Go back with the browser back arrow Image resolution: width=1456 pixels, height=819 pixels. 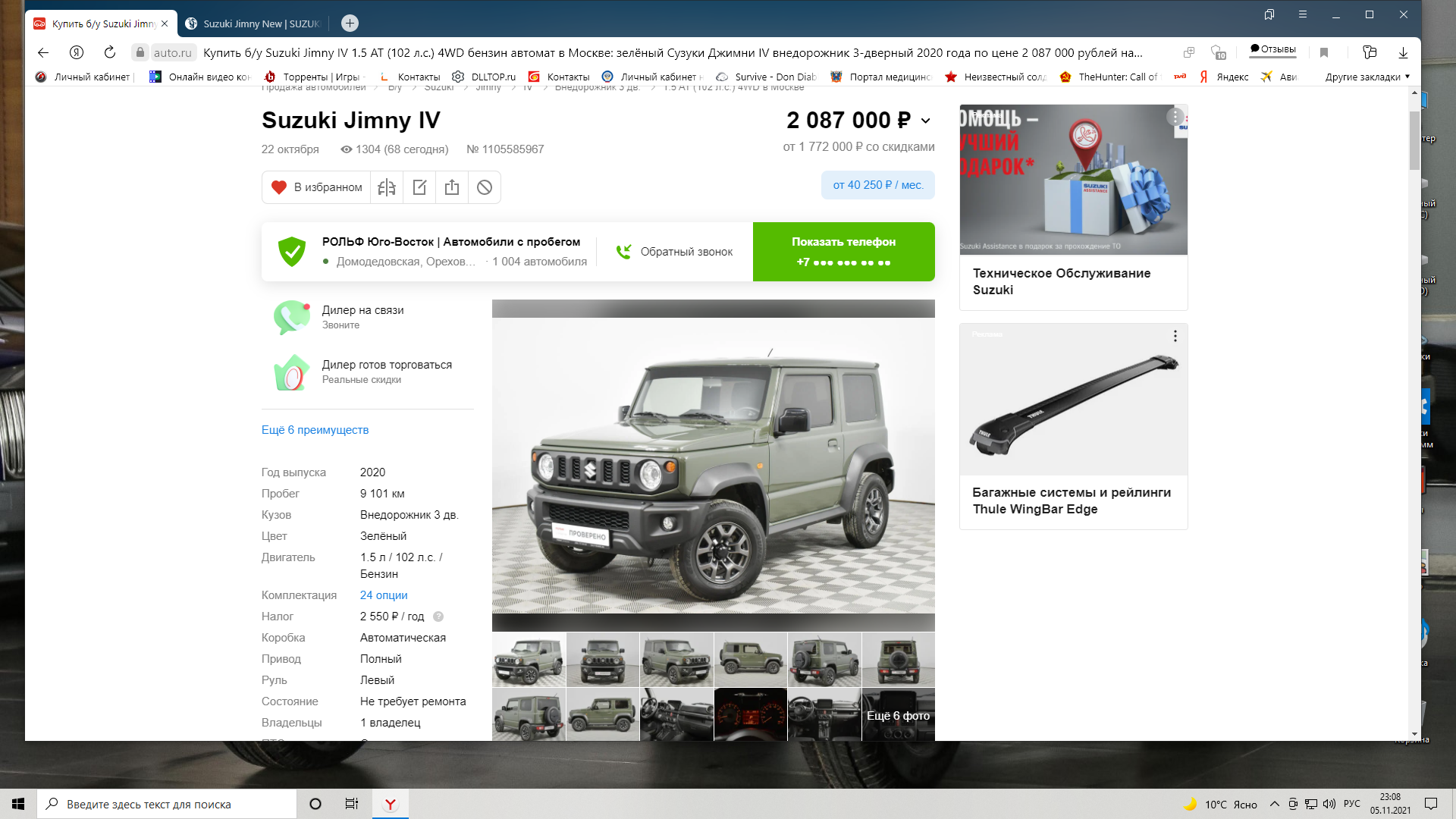(x=43, y=52)
